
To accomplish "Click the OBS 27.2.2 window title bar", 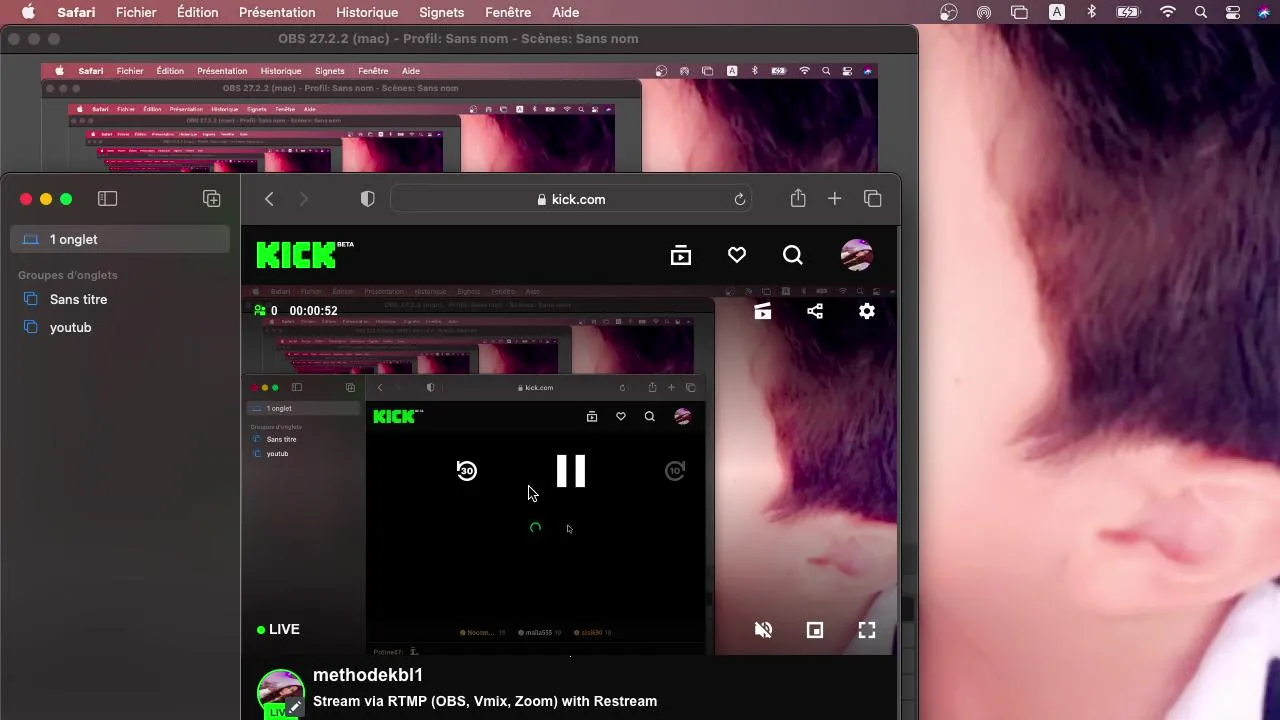I will (x=458, y=39).
